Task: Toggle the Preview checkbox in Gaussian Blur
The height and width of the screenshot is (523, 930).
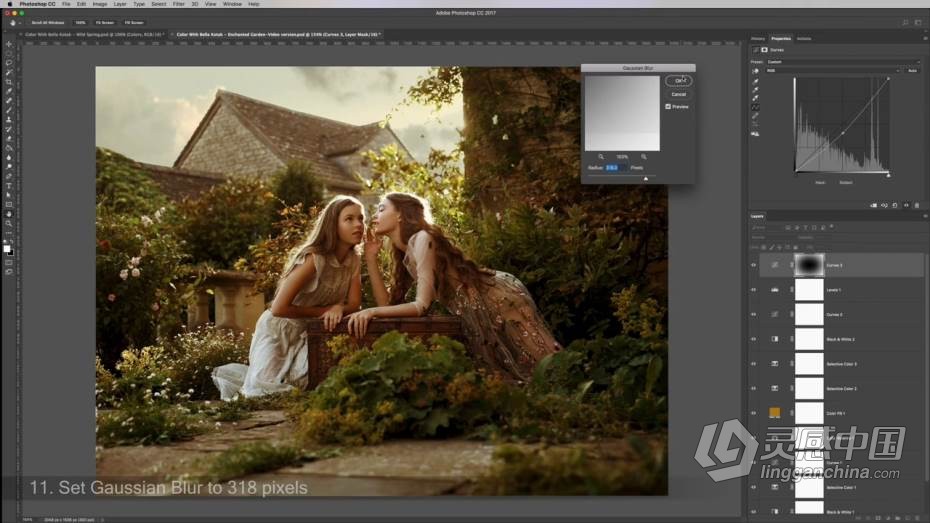Action: 668,107
